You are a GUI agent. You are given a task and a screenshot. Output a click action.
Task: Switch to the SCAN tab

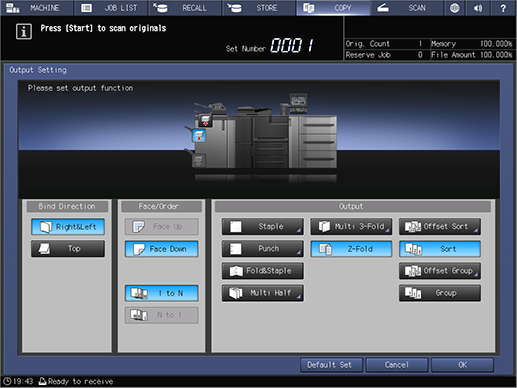coord(407,8)
